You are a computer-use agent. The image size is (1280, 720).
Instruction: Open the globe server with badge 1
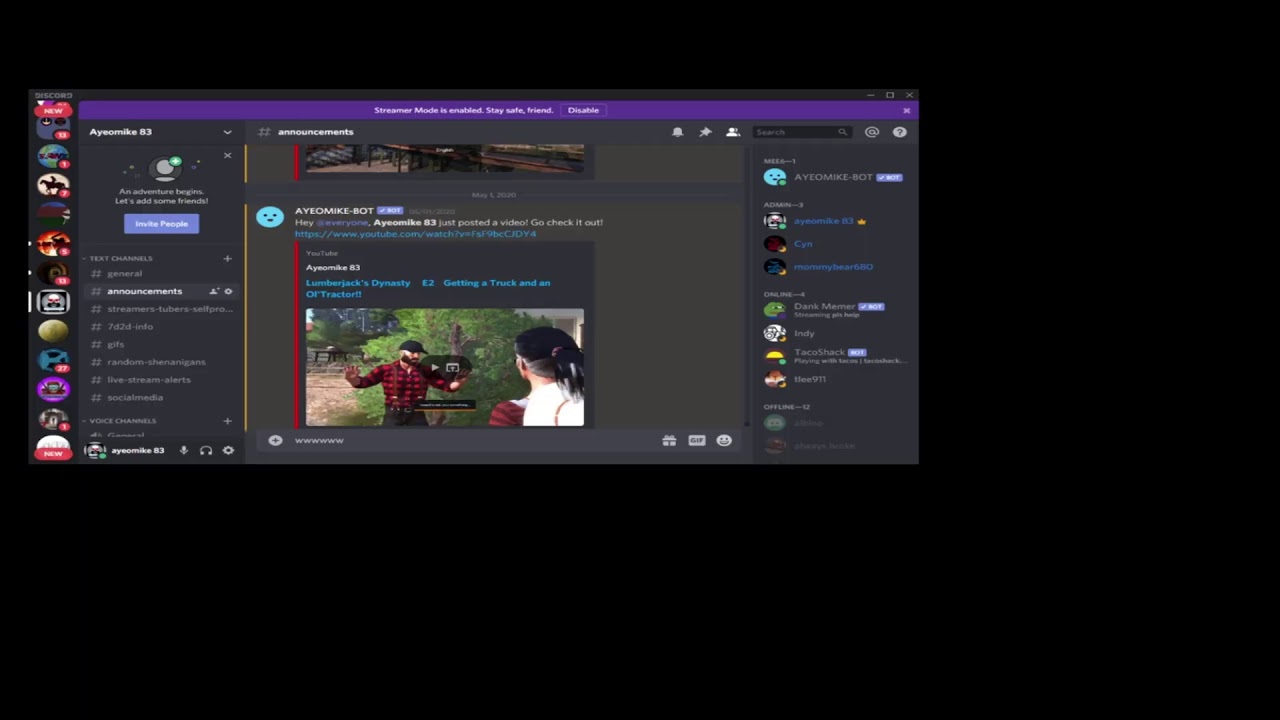(x=53, y=156)
